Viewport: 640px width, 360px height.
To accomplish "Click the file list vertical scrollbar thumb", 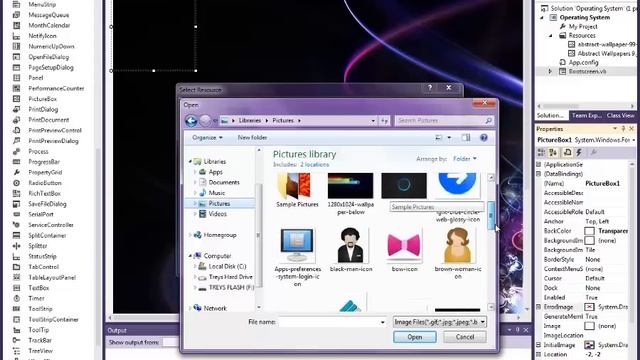I will (x=491, y=215).
